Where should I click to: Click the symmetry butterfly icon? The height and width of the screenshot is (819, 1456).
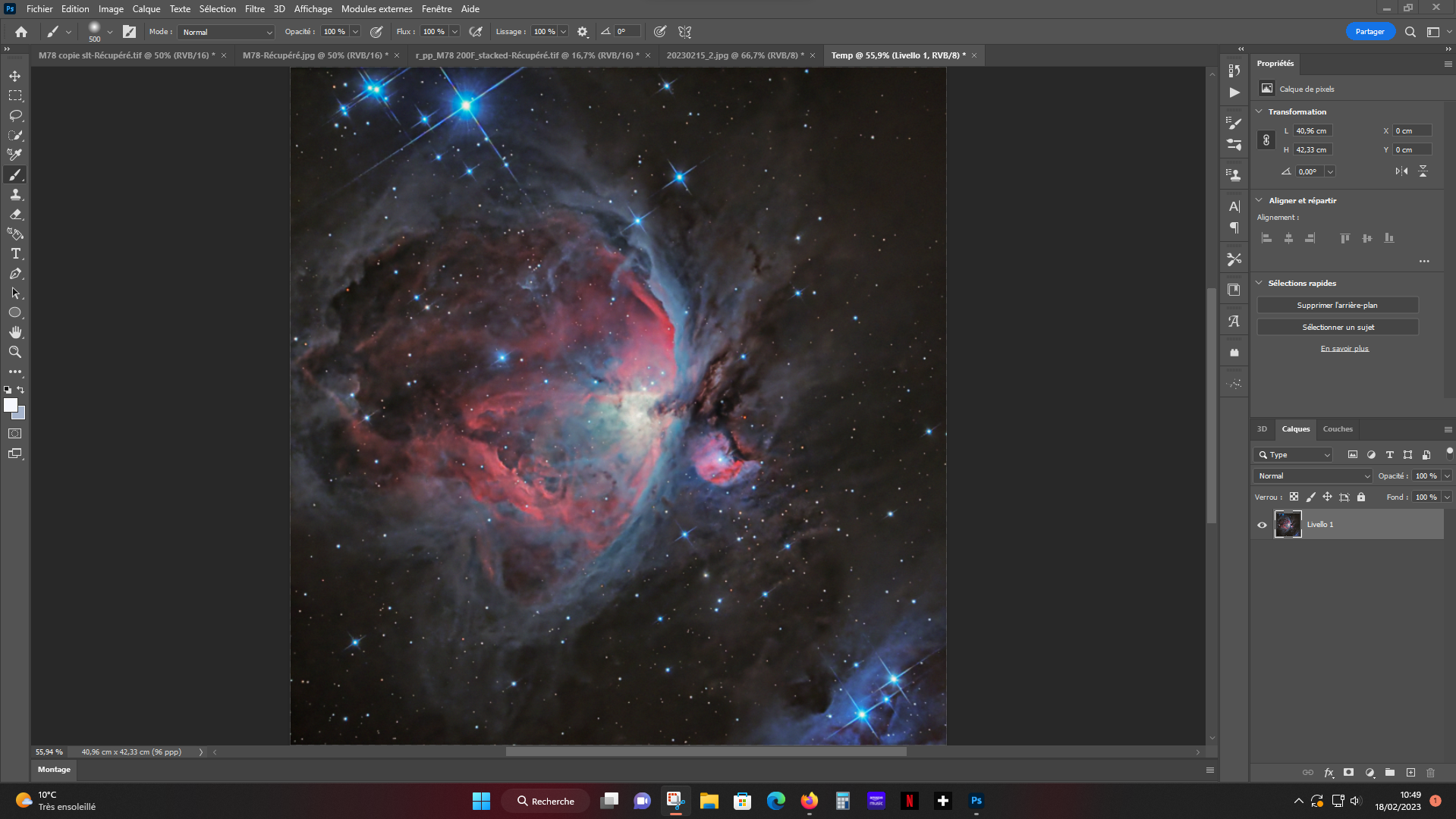click(685, 32)
